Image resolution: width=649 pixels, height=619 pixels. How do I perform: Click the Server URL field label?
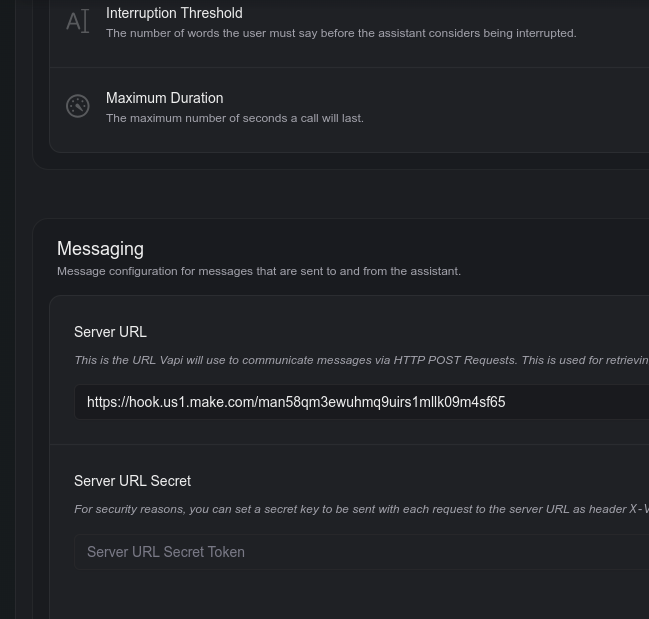coord(110,332)
